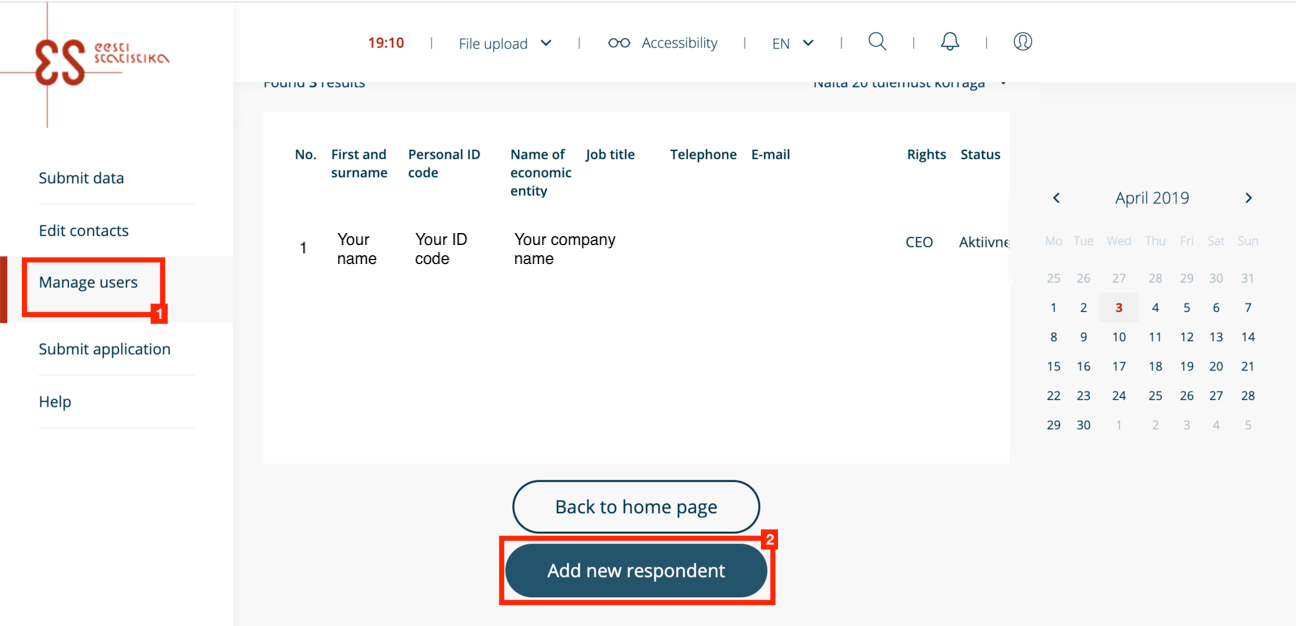Open the Help page
The height and width of the screenshot is (626, 1296).
[55, 401]
